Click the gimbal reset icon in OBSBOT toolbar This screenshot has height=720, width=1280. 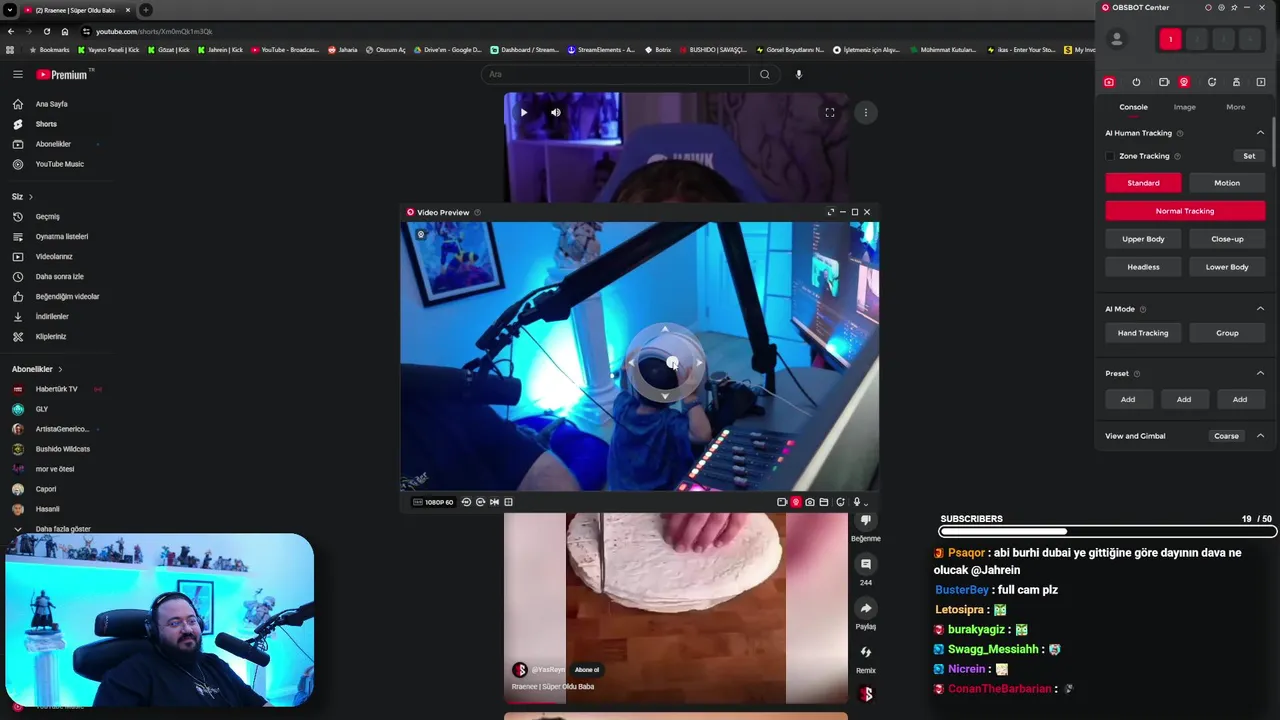[1212, 82]
